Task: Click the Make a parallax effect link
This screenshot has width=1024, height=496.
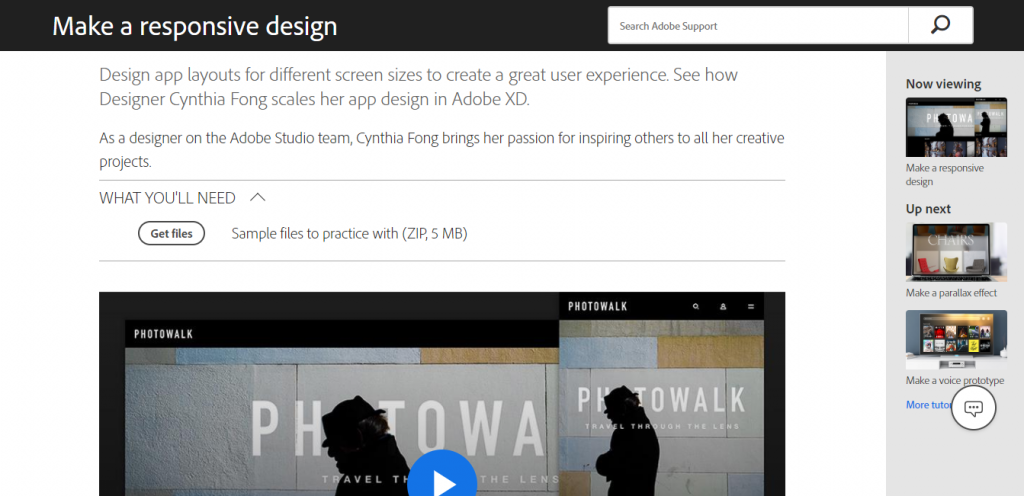Action: (x=951, y=293)
